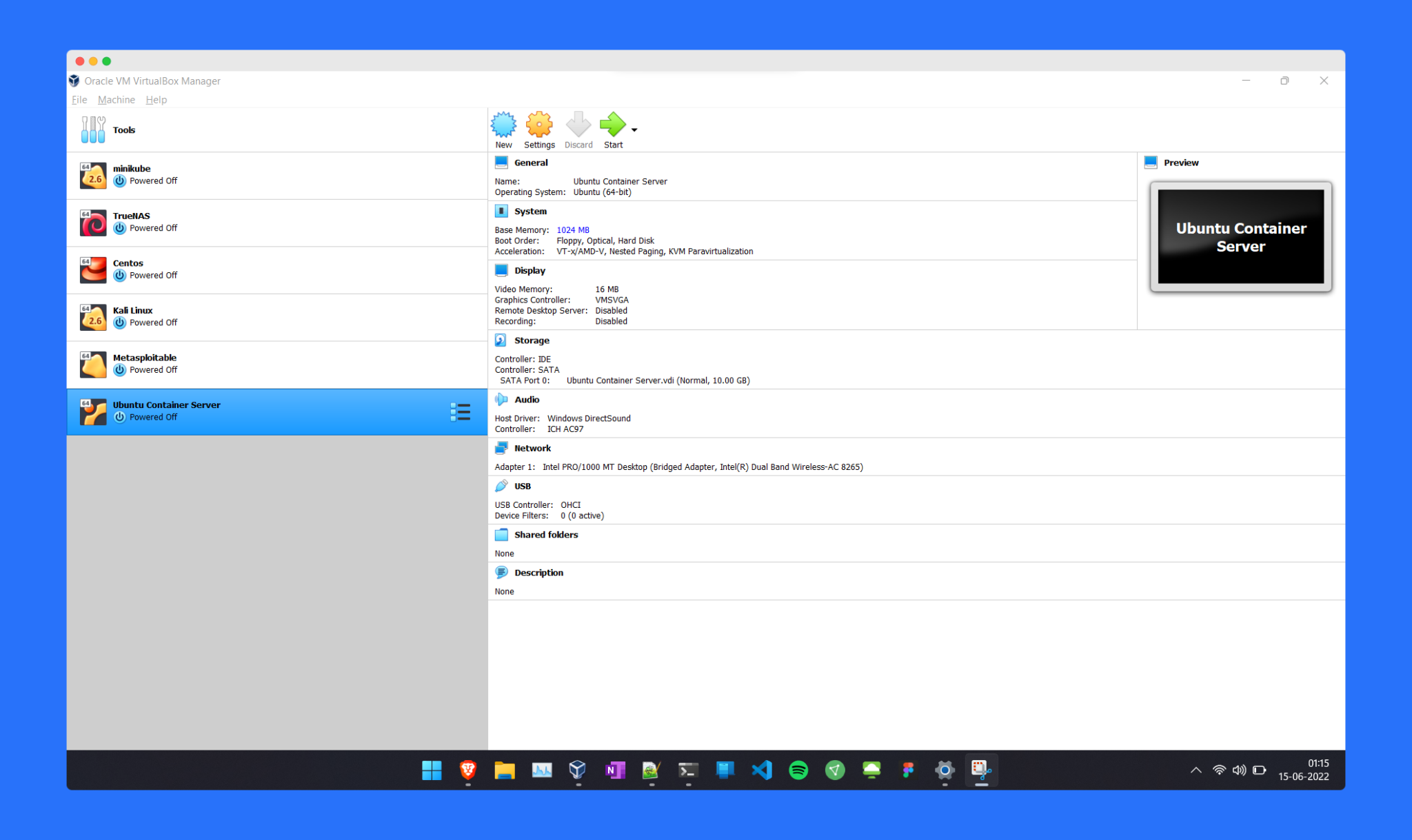Click the volume icon in system tray

coord(1240,770)
